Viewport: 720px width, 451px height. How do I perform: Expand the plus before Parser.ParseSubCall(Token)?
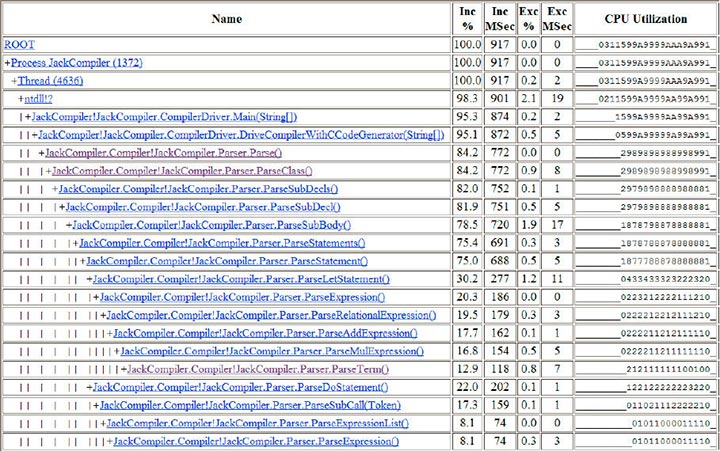96,405
